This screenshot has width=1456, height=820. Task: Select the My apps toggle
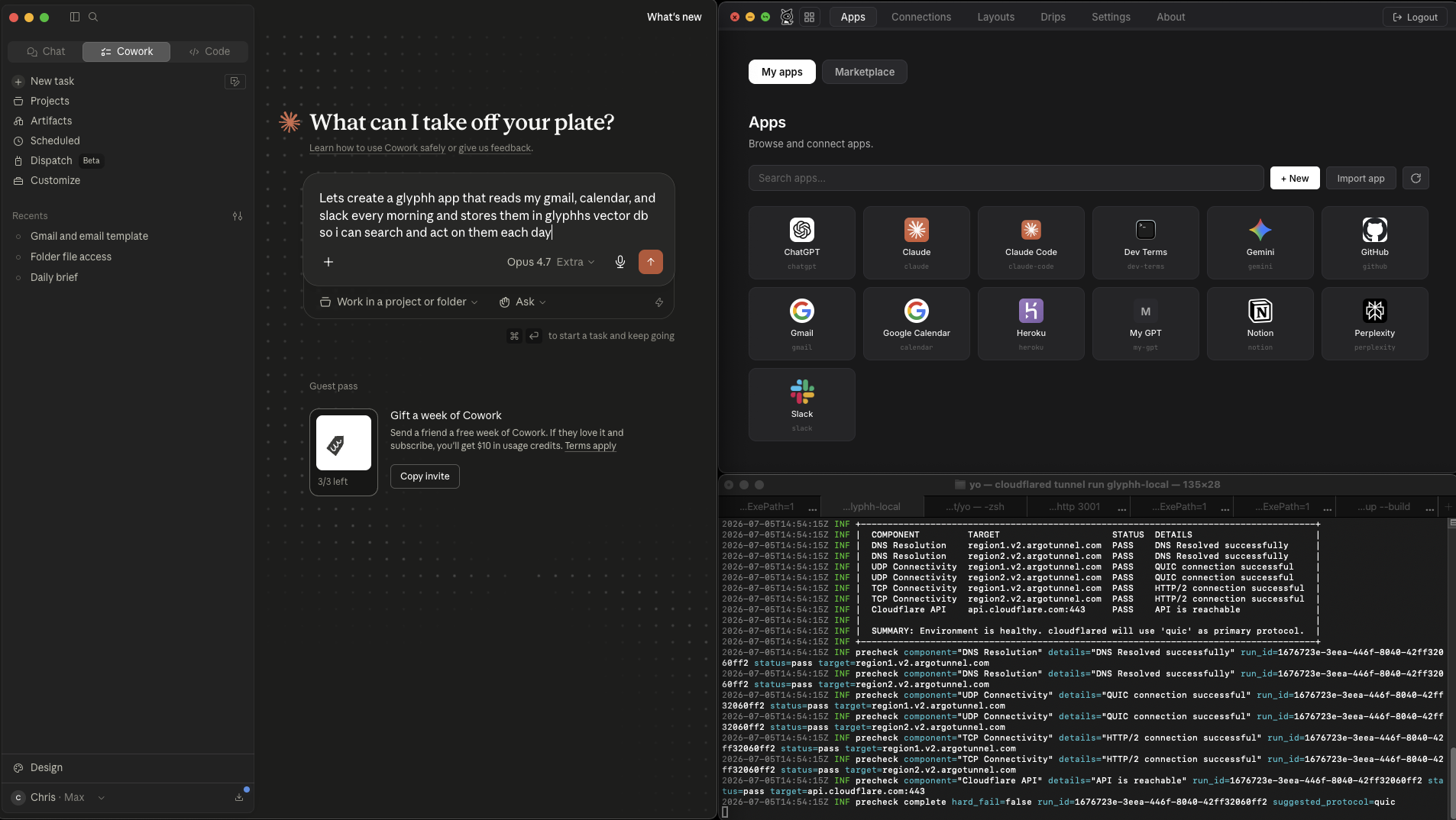782,72
